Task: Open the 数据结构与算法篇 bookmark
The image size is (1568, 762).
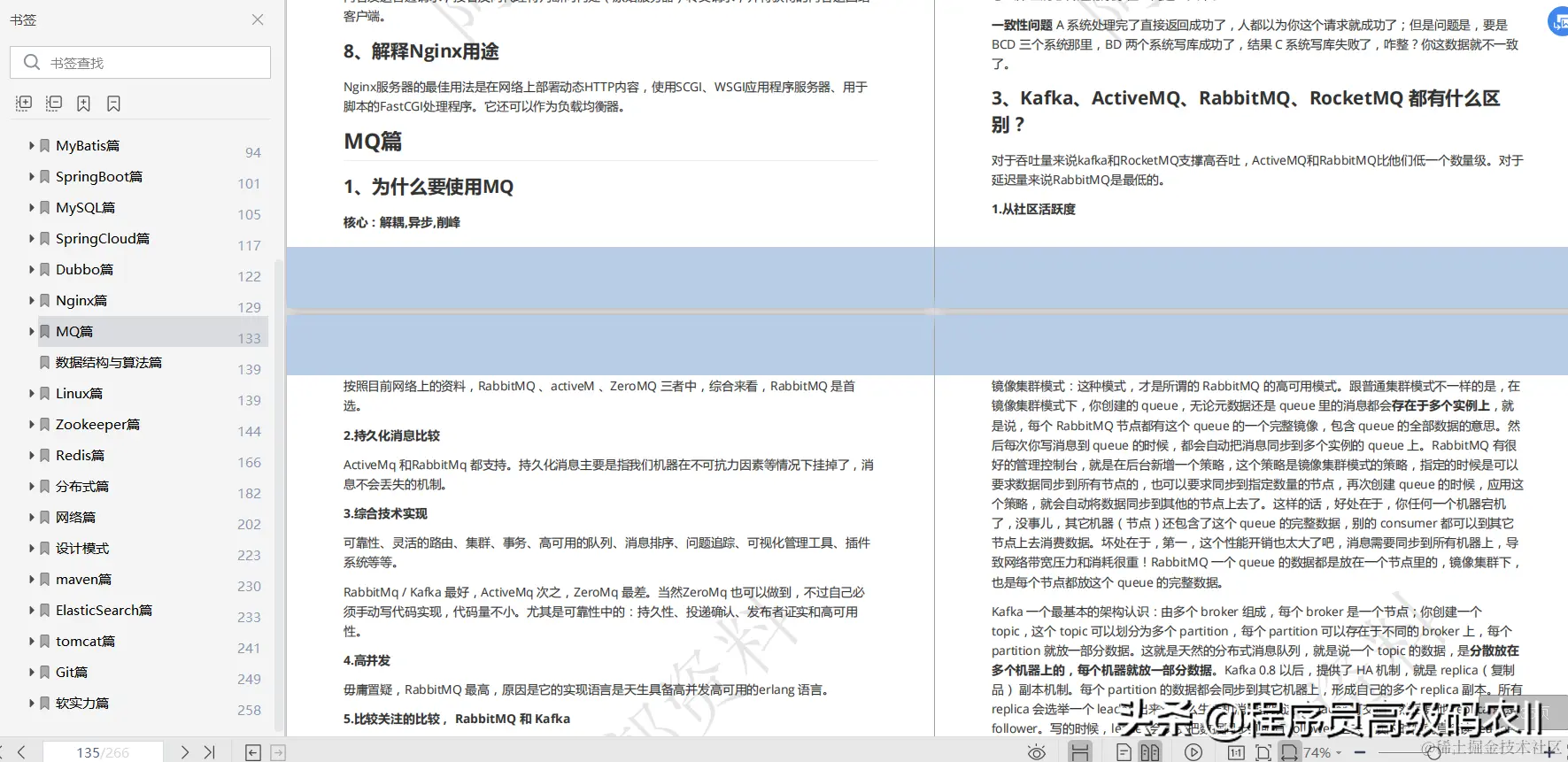Action: pos(109,362)
